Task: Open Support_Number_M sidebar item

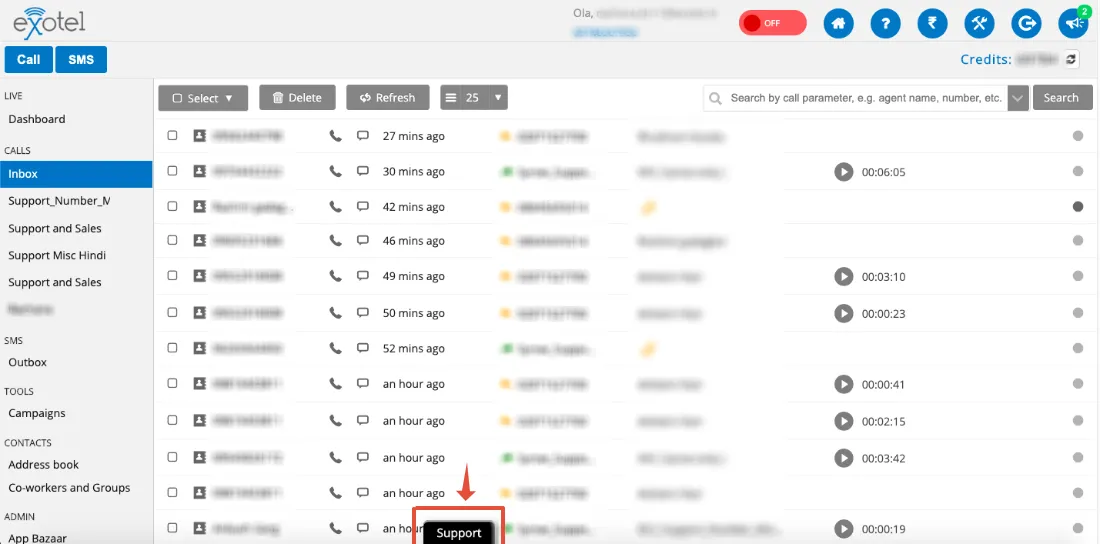Action: point(59,201)
